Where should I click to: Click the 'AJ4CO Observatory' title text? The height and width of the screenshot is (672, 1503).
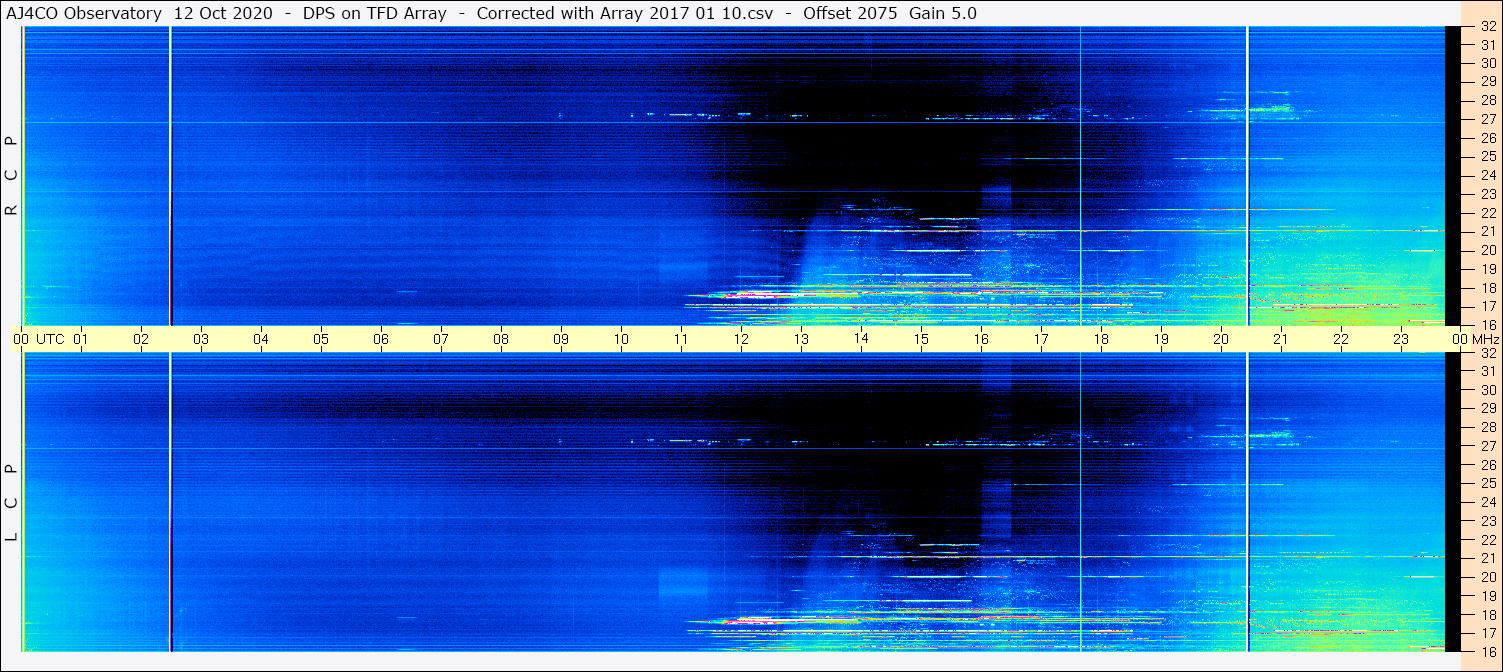coord(84,13)
